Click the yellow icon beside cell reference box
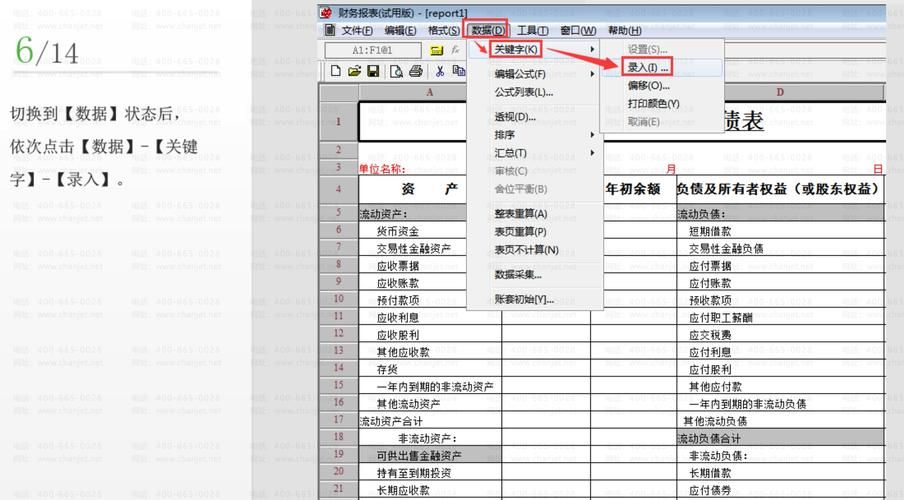Viewport: 904px width, 500px height. tap(436, 49)
